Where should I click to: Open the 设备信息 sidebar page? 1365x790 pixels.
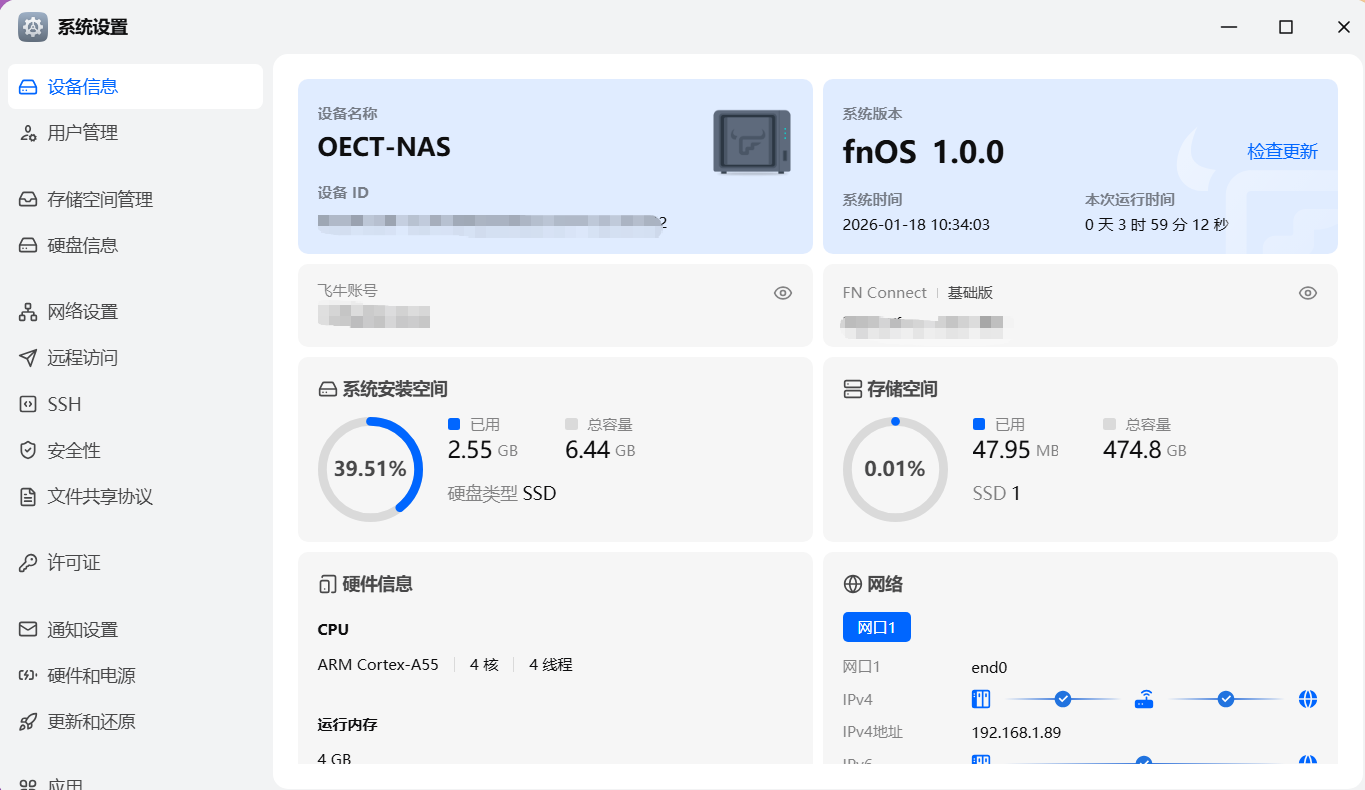pos(135,87)
